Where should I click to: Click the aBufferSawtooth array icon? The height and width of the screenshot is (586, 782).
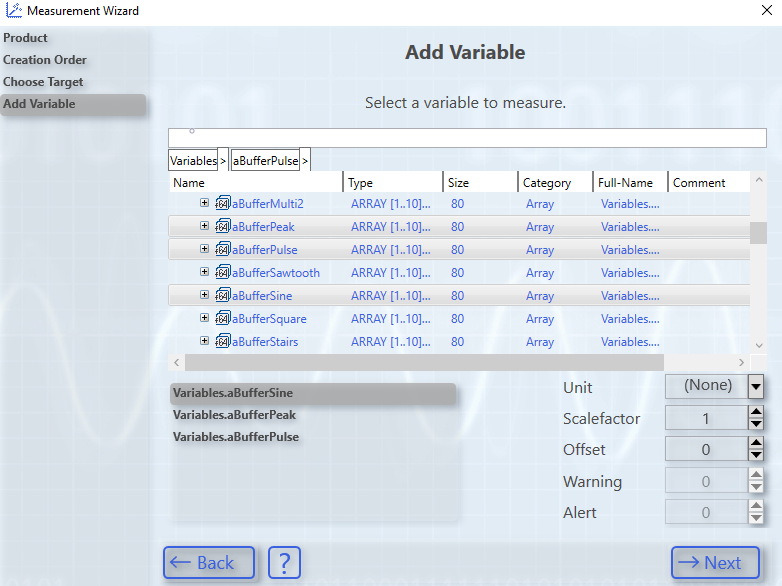coord(222,272)
